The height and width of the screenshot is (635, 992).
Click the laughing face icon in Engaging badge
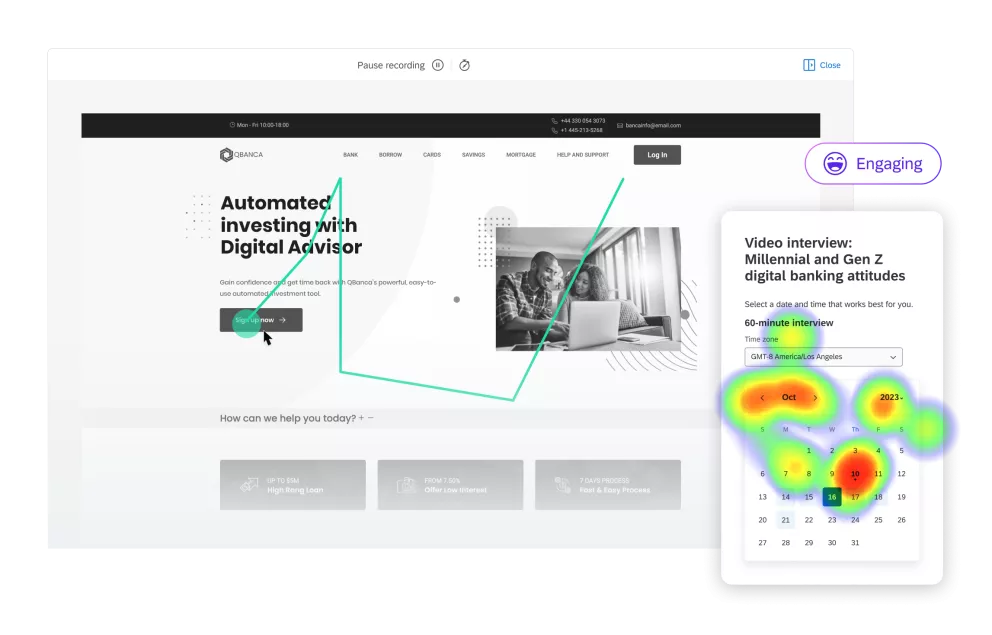point(835,164)
